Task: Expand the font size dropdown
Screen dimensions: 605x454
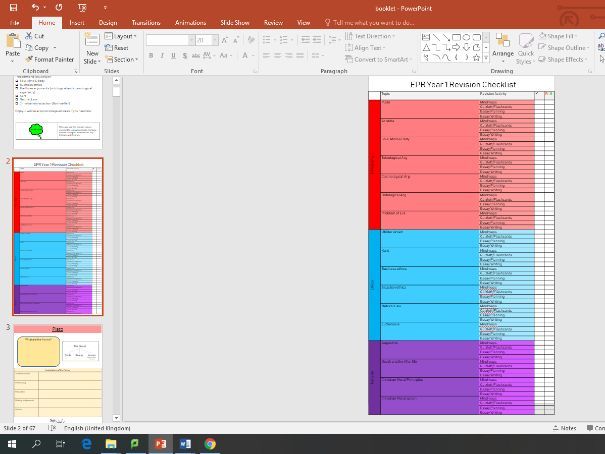Action: coord(215,40)
